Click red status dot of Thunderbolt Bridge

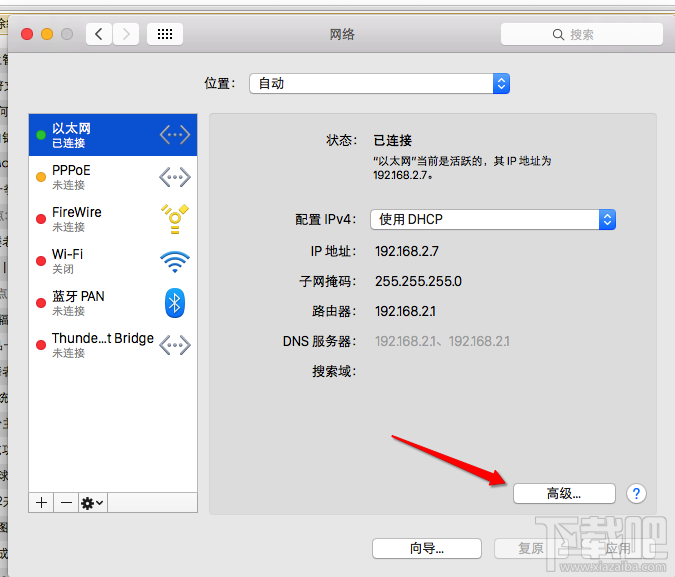coord(41,345)
